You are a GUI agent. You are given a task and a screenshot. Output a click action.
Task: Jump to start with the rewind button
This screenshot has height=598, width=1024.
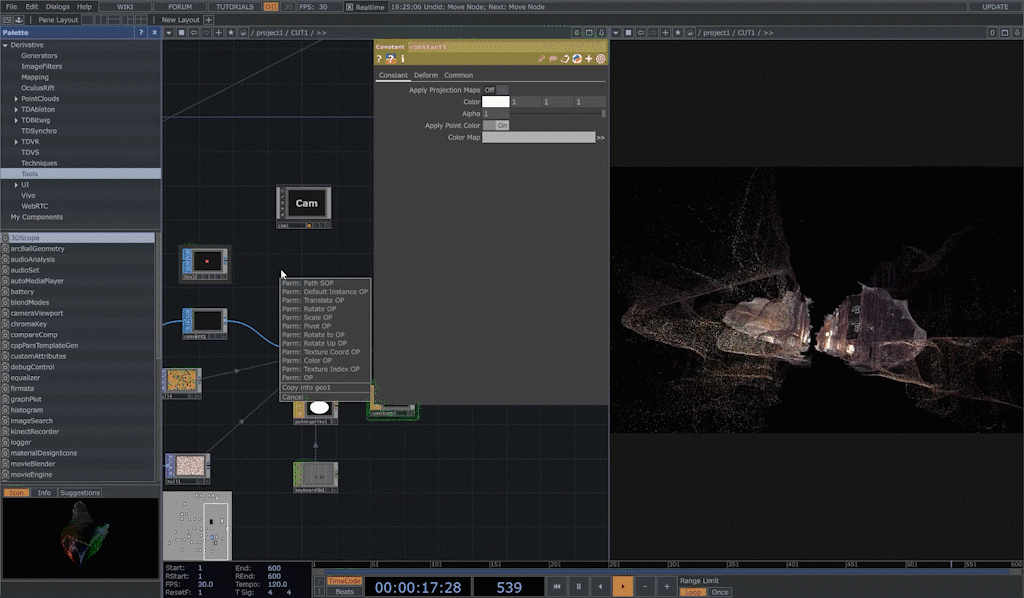tap(557, 586)
